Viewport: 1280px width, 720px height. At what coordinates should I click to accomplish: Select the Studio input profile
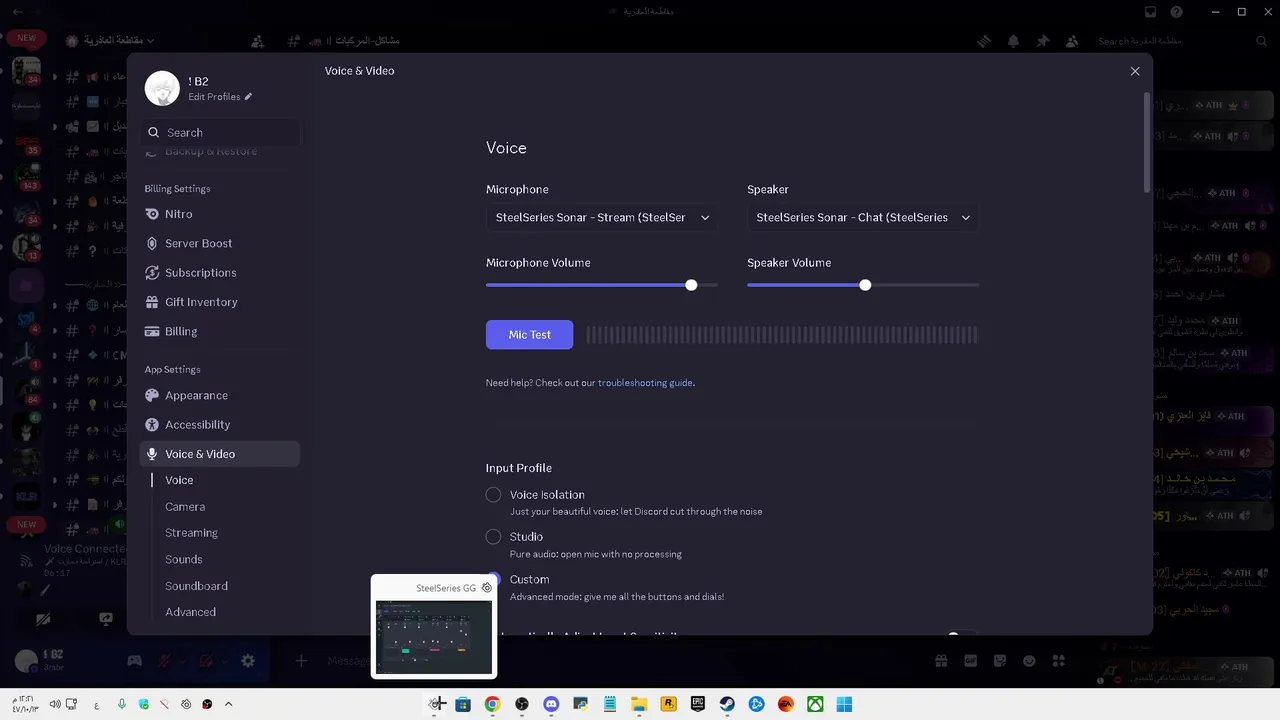click(x=493, y=537)
